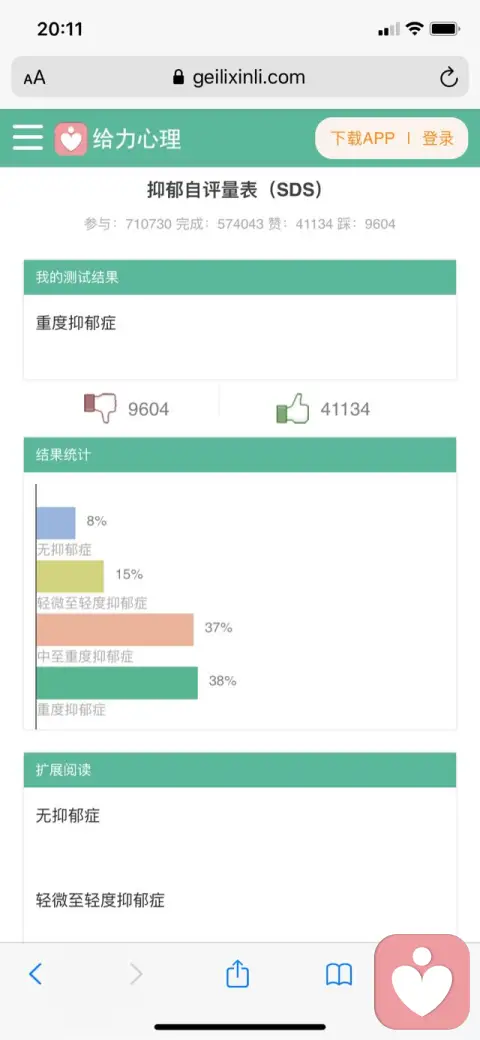Open 轻微至轻度抑郁症 extended reading entry
The width and height of the screenshot is (480, 1040).
100,900
